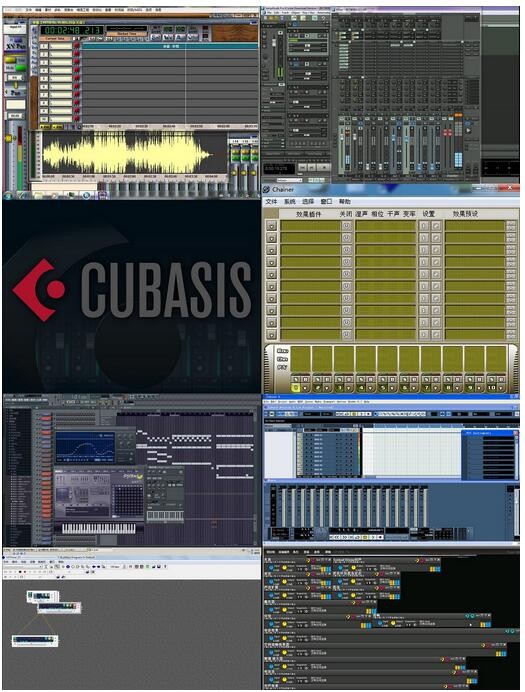Viewport: 525px width, 692px height.
Task: Click the first row load button in Chainer
Action: coord(271,226)
